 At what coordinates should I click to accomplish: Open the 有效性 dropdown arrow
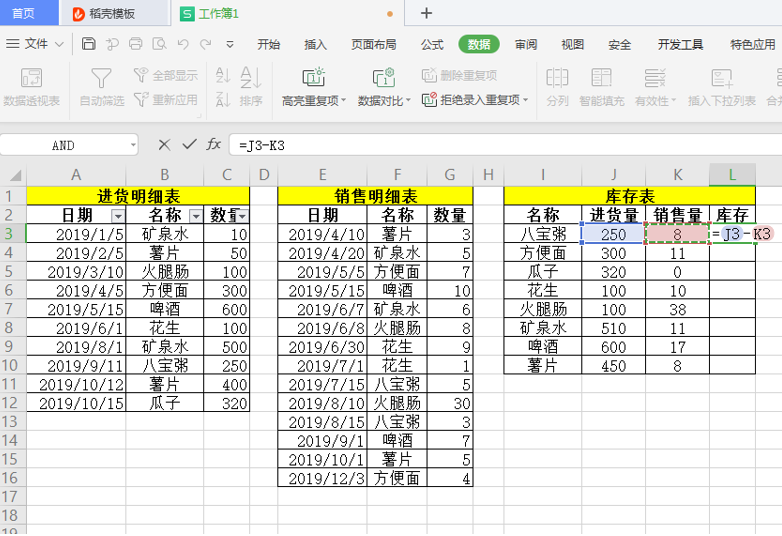pyautogui.click(x=674, y=101)
